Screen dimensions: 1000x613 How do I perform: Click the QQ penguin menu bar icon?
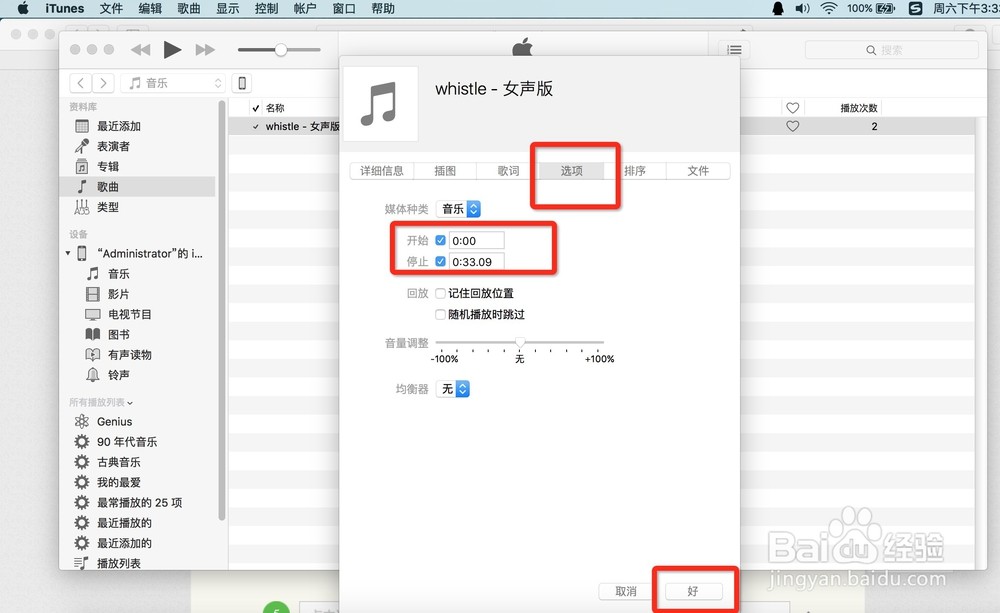(x=777, y=8)
